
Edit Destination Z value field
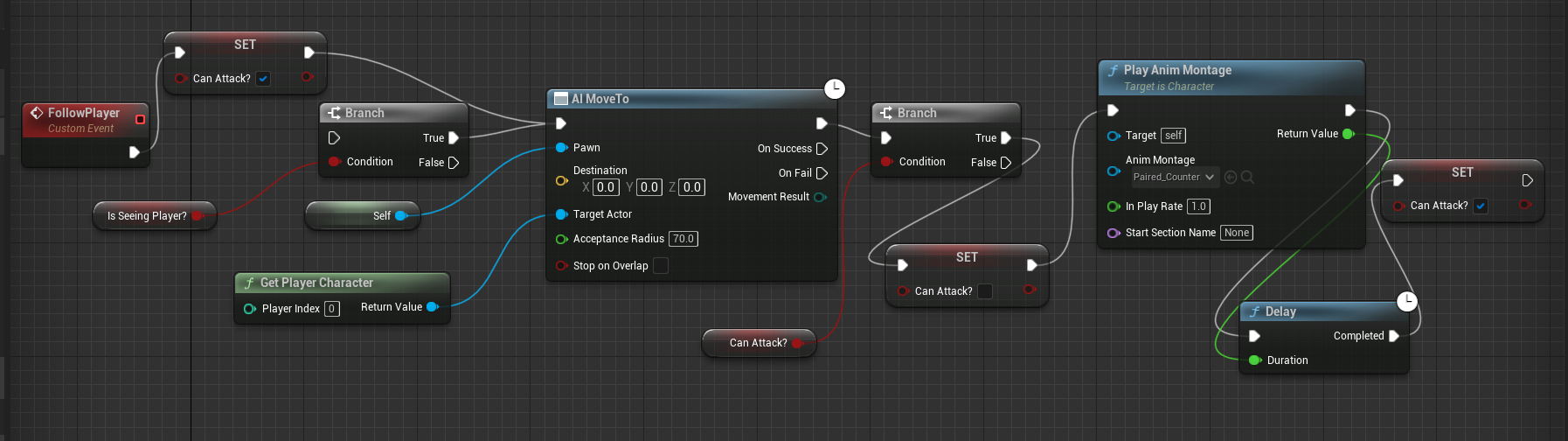click(x=692, y=187)
